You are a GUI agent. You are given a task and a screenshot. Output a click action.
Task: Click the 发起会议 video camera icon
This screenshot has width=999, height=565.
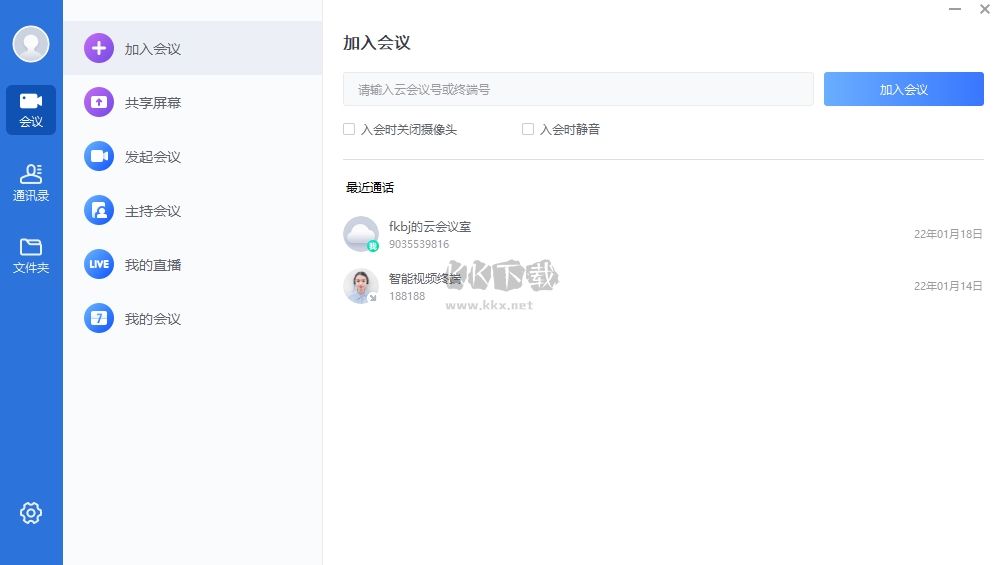tap(99, 156)
